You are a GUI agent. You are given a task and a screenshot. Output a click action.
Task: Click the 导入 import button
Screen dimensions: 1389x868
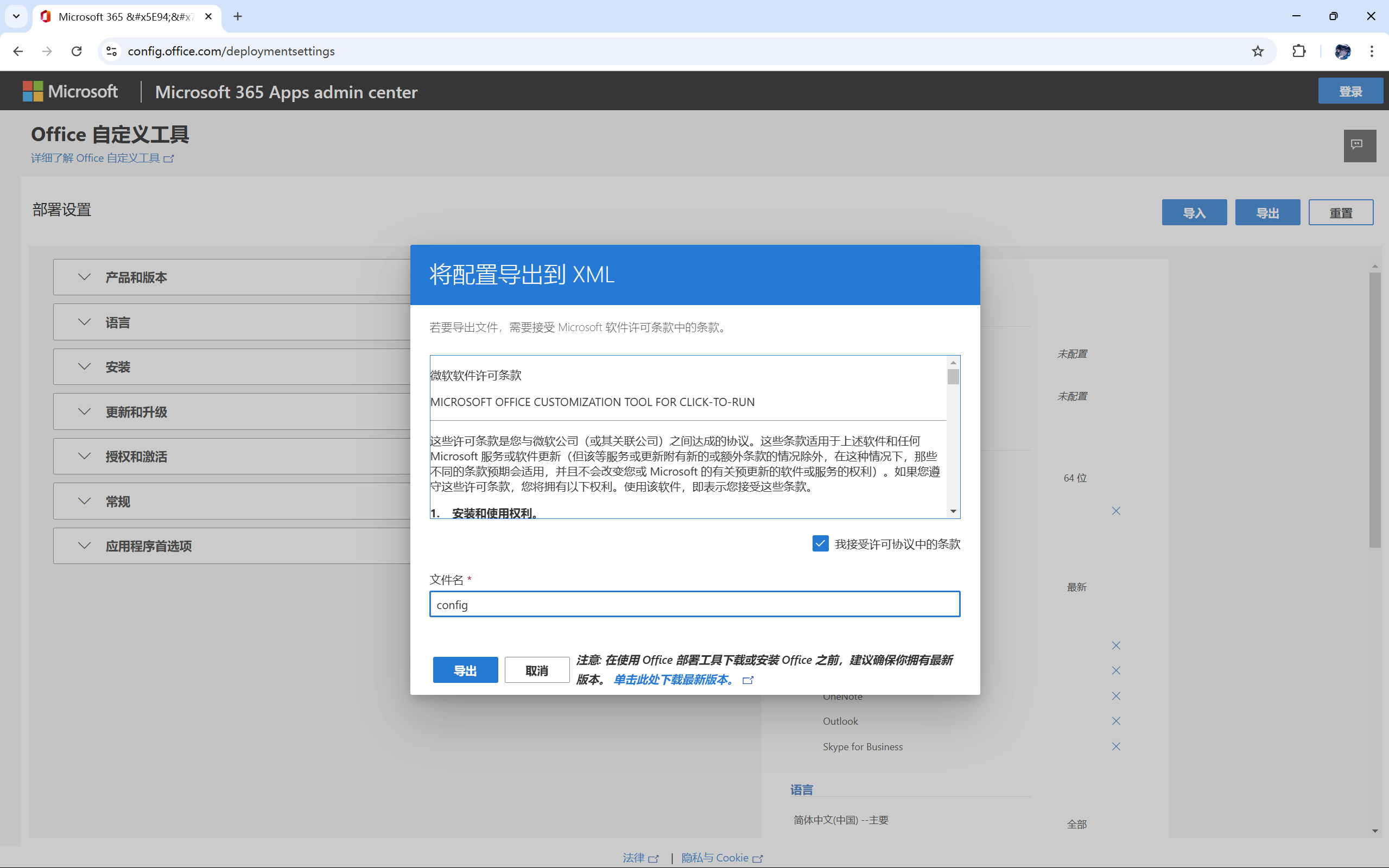[x=1194, y=212]
